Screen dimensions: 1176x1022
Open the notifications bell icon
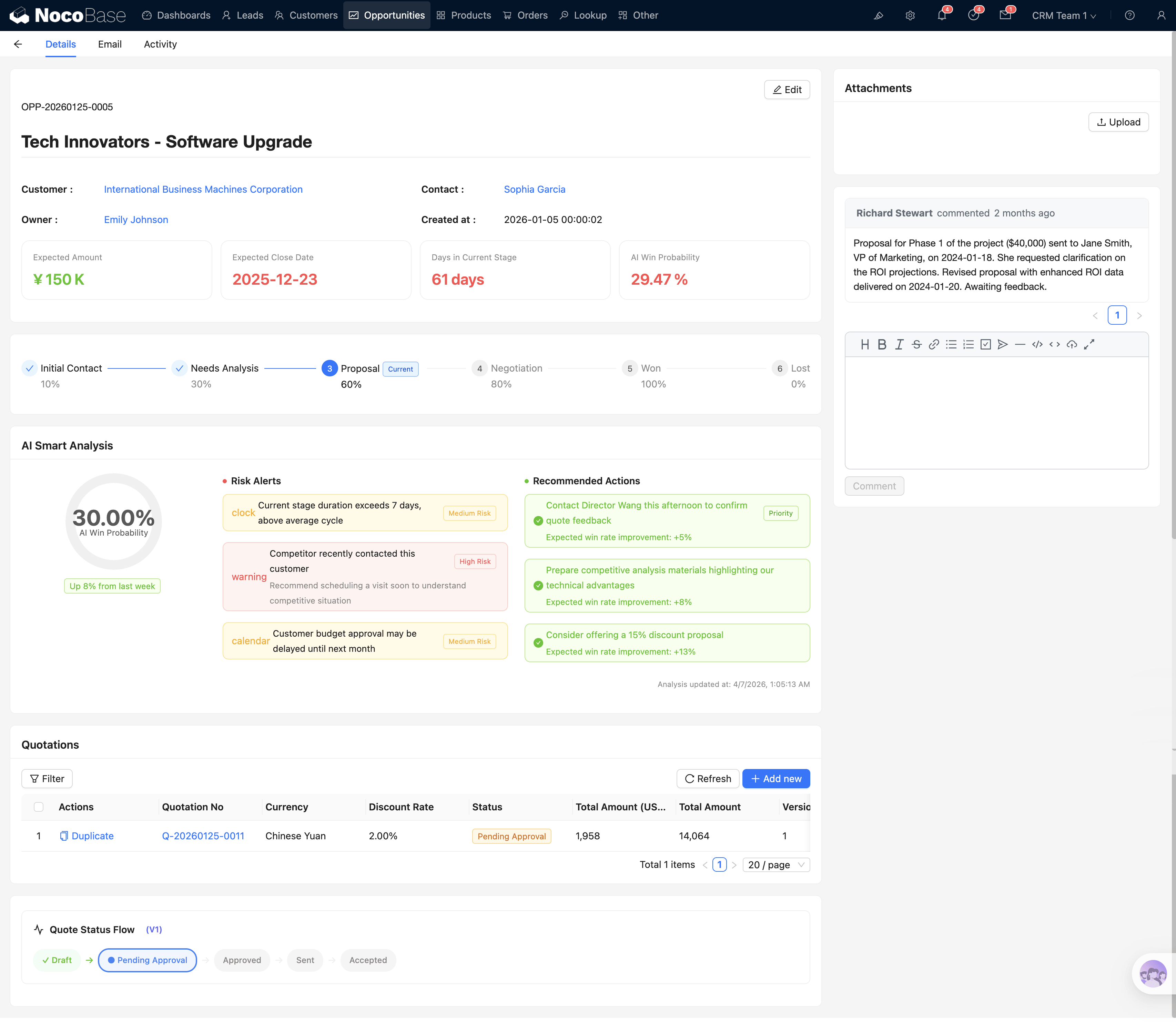pos(942,16)
